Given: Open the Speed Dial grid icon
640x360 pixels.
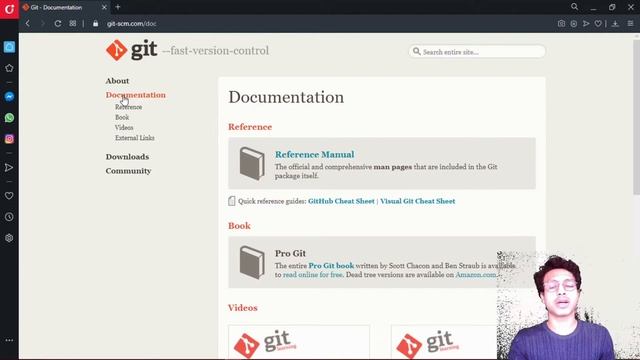Looking at the screenshot, I should click(x=73, y=24).
